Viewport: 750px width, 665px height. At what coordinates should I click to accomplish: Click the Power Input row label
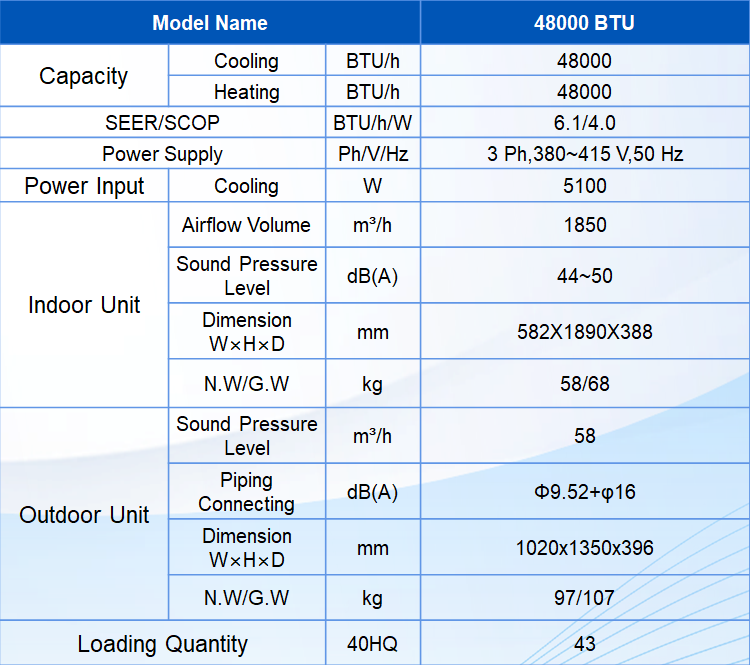coord(84,186)
